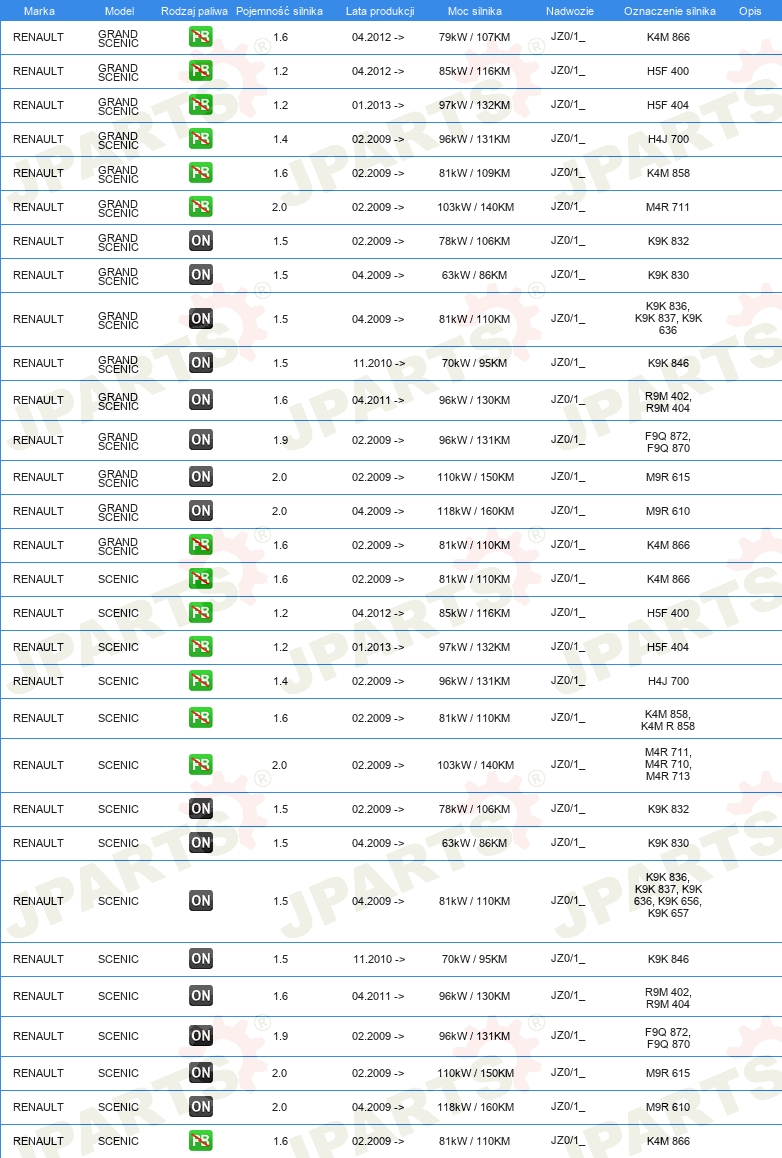Screen dimensions: 782x1158
Task: Click PB icon in Scenic H4J 700 row
Action: click(200, 680)
